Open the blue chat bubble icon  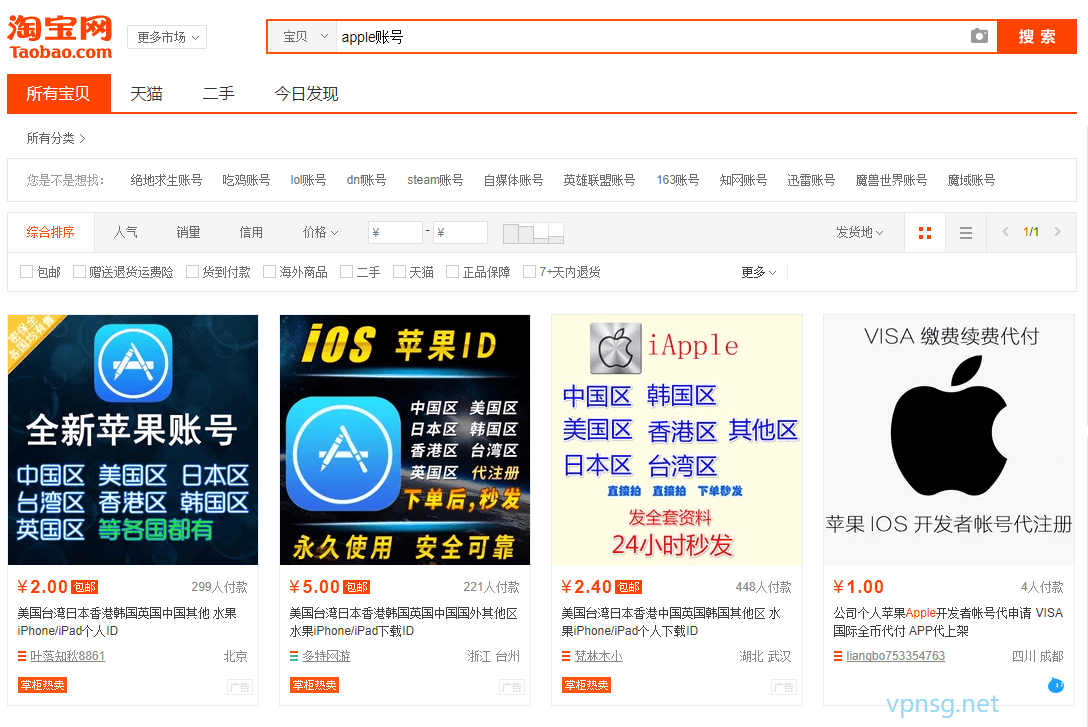[1055, 685]
